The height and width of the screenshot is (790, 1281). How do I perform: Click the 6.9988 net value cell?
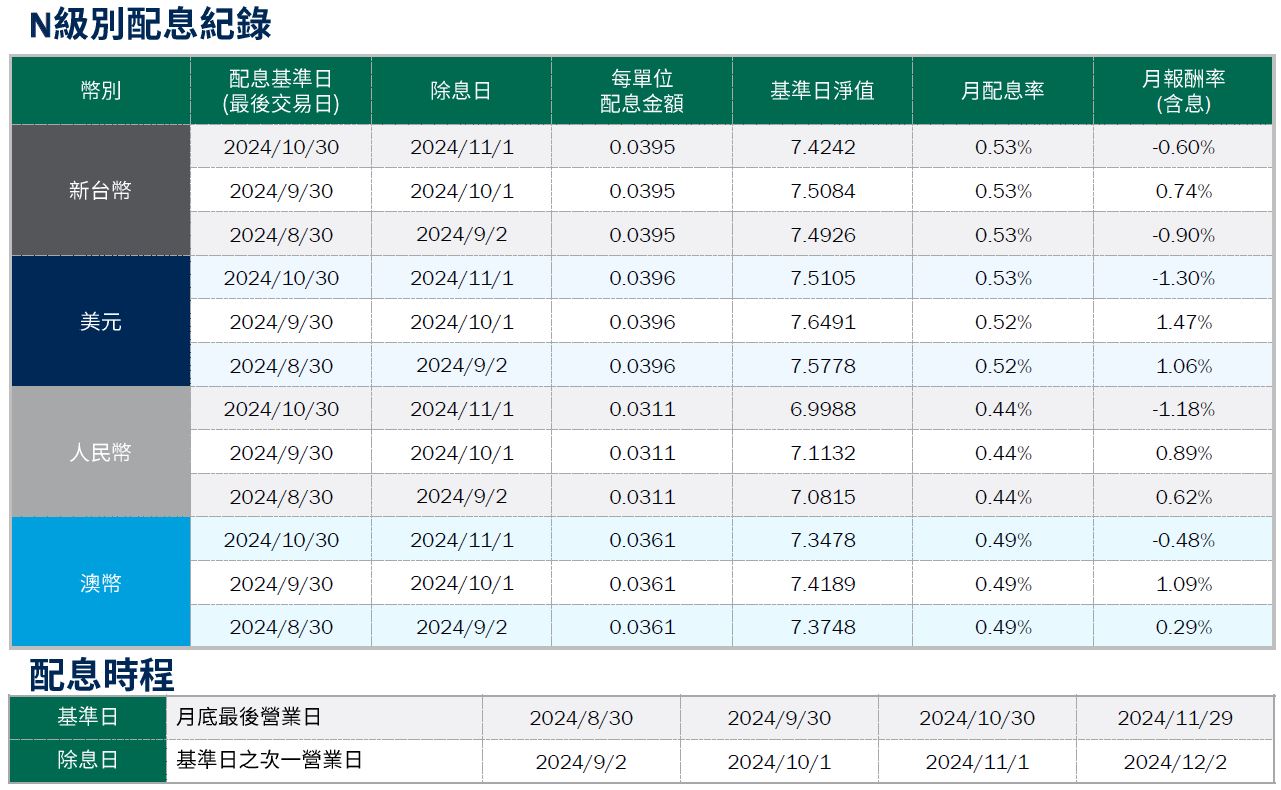click(822, 409)
